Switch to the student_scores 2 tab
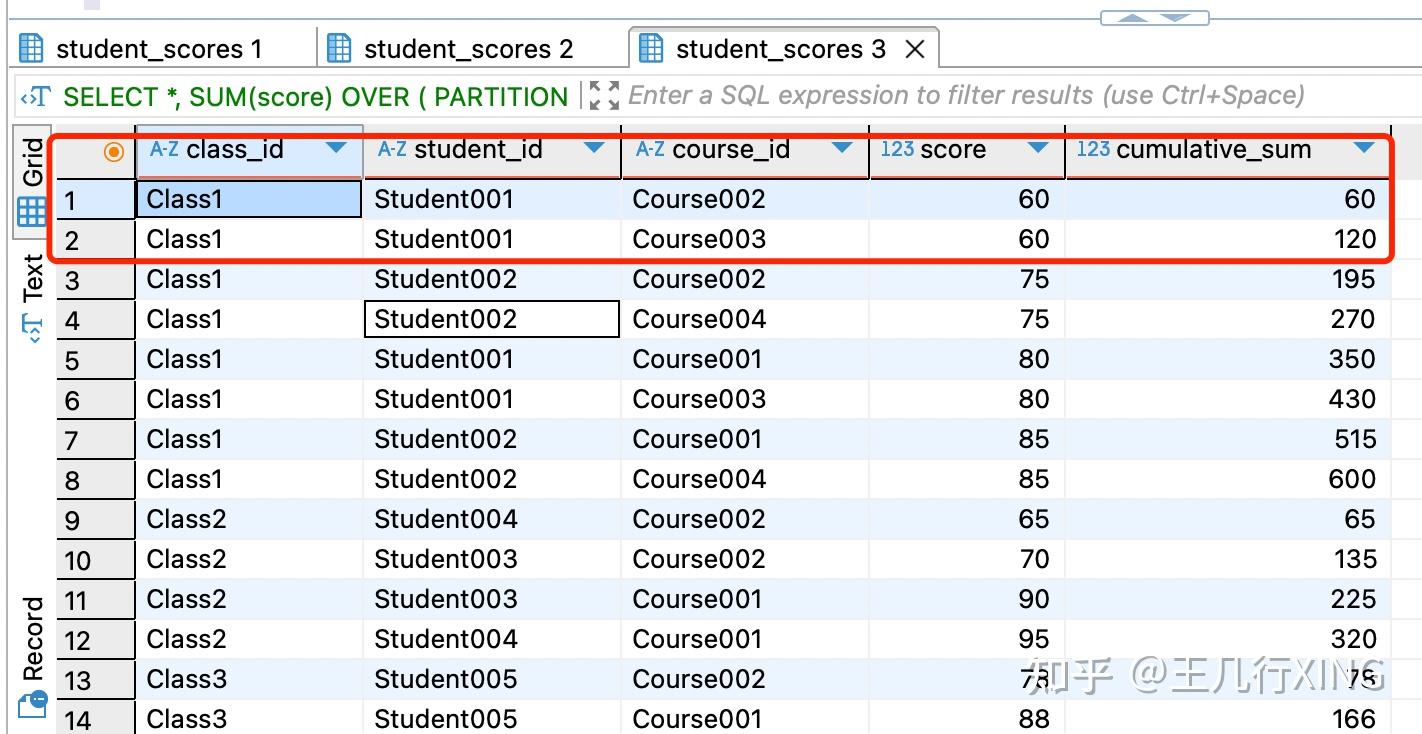This screenshot has height=734, width=1422. [x=470, y=47]
